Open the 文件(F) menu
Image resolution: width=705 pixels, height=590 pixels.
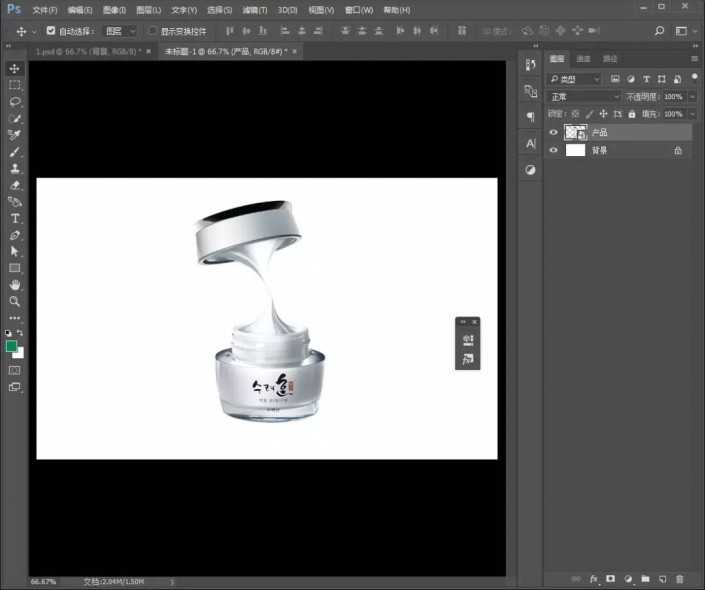44,10
